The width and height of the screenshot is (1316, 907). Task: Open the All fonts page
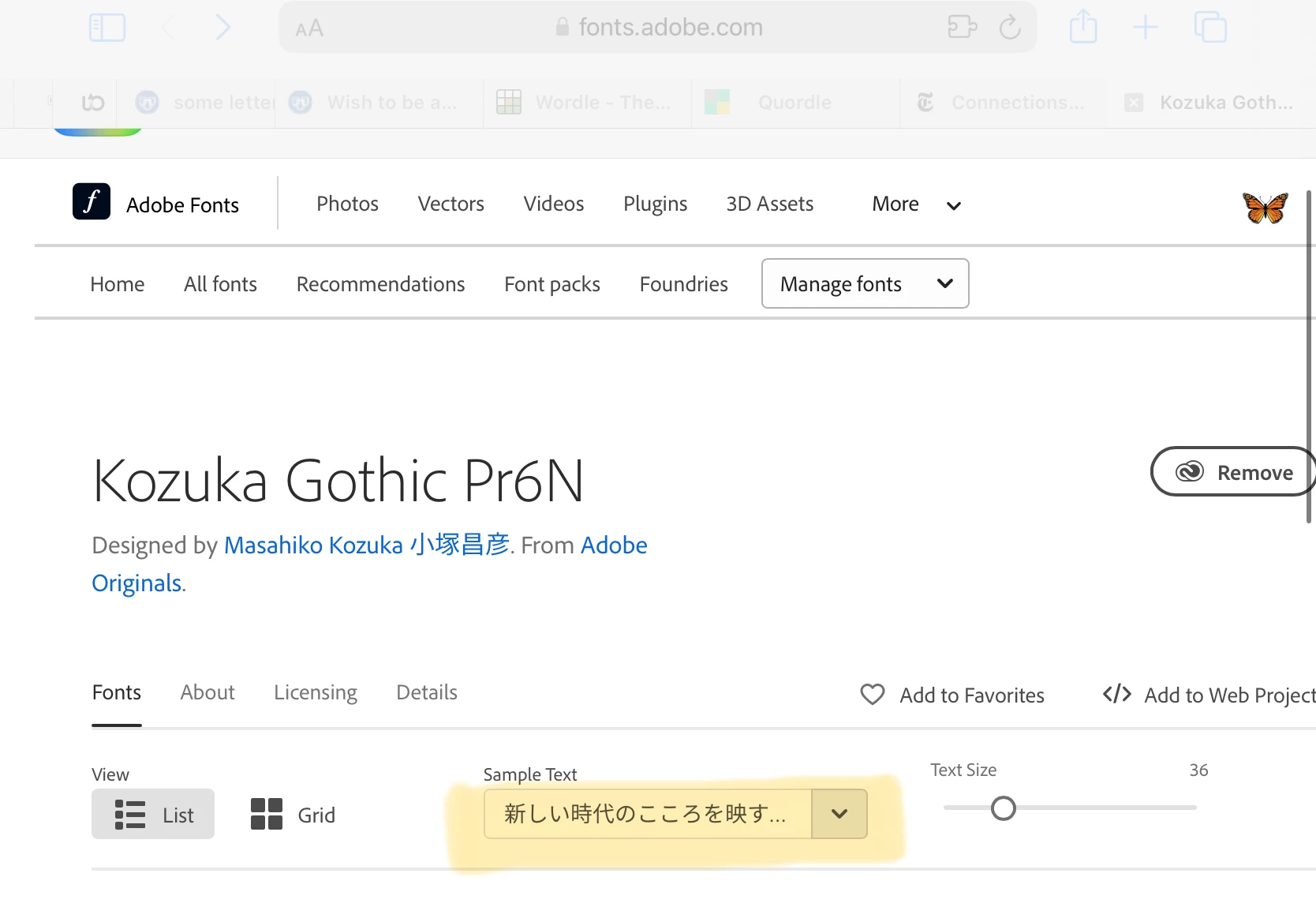(221, 284)
